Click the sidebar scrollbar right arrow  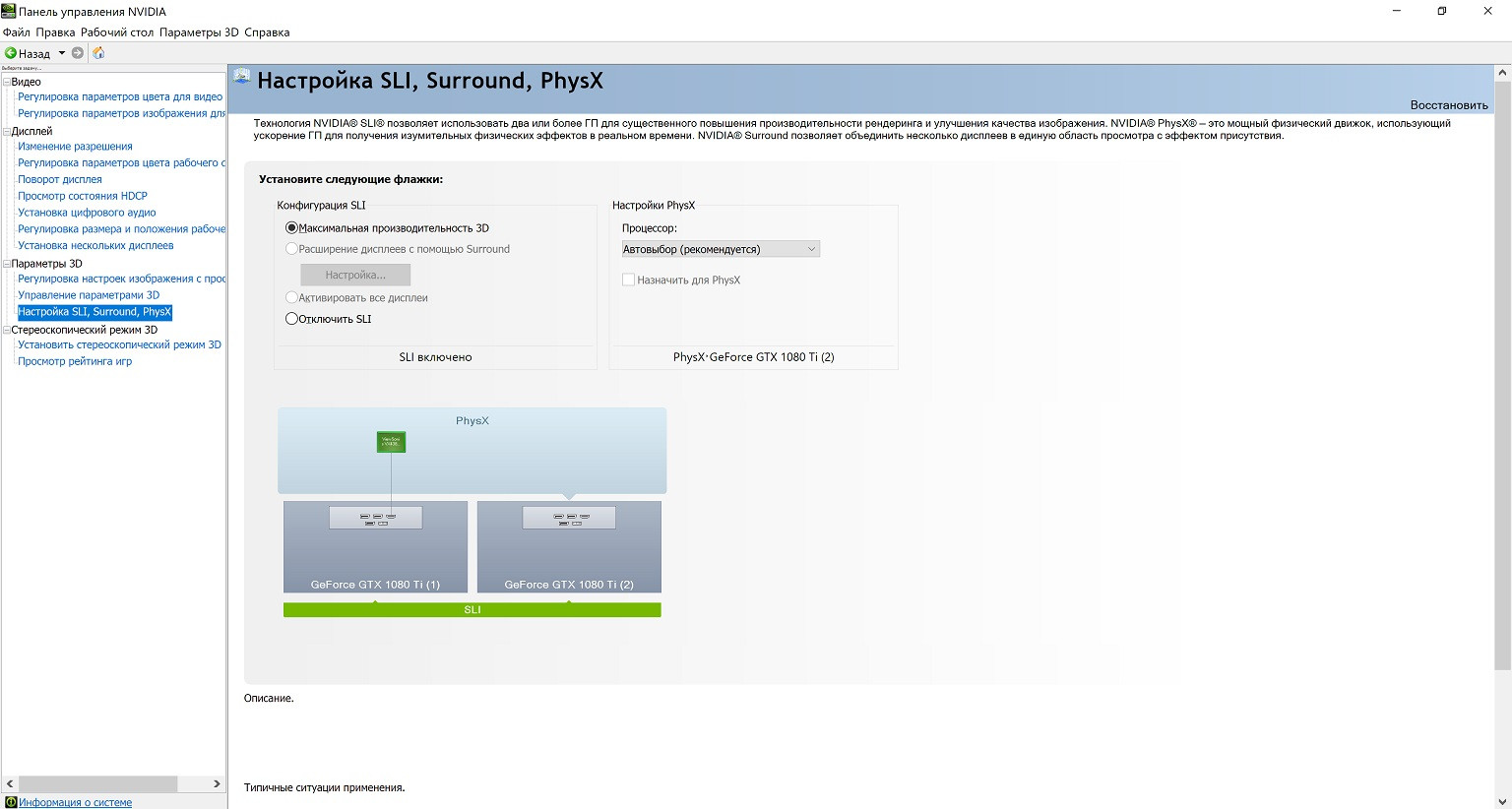click(217, 783)
